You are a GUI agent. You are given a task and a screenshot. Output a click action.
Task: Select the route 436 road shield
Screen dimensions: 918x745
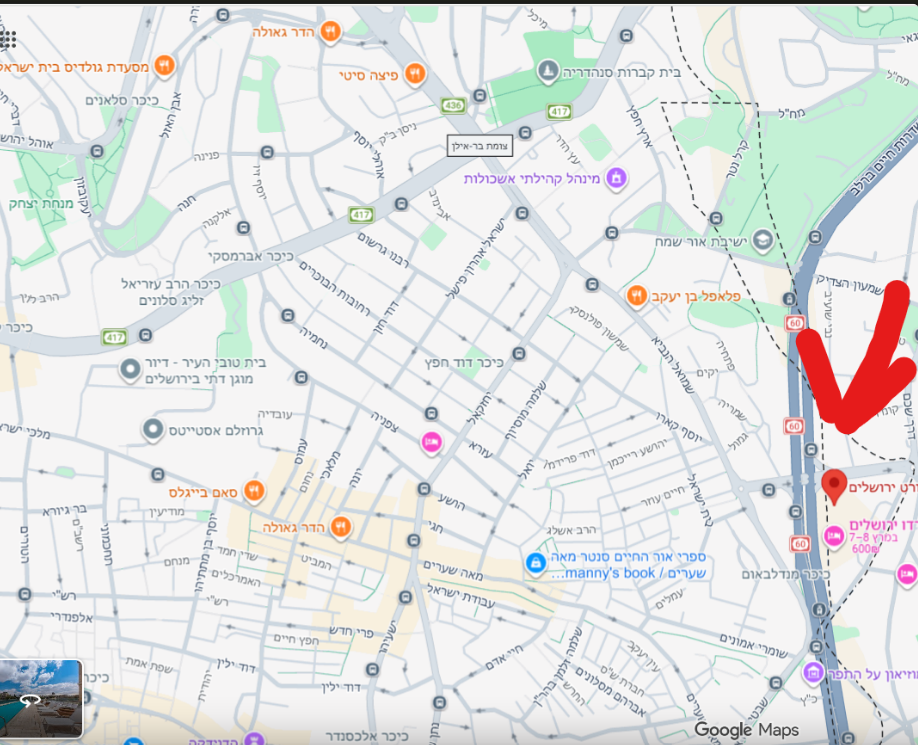(453, 105)
